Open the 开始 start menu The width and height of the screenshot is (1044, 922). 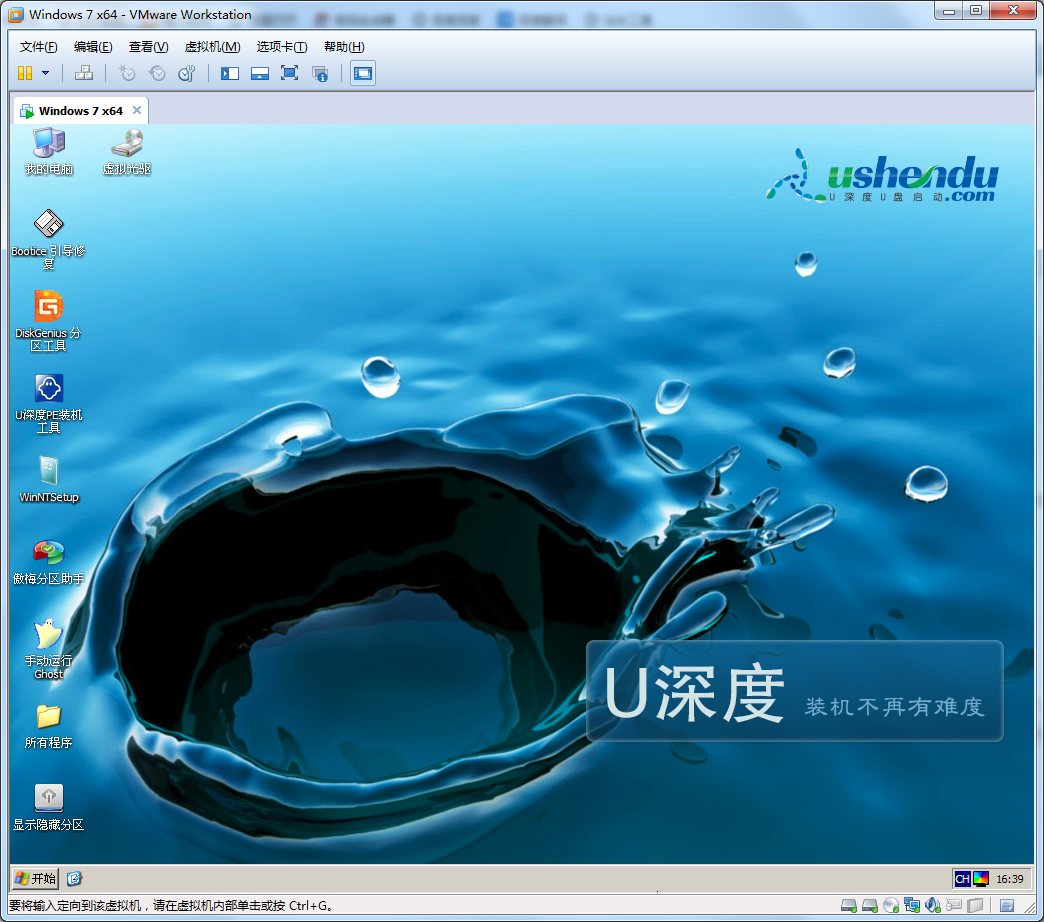[35, 879]
